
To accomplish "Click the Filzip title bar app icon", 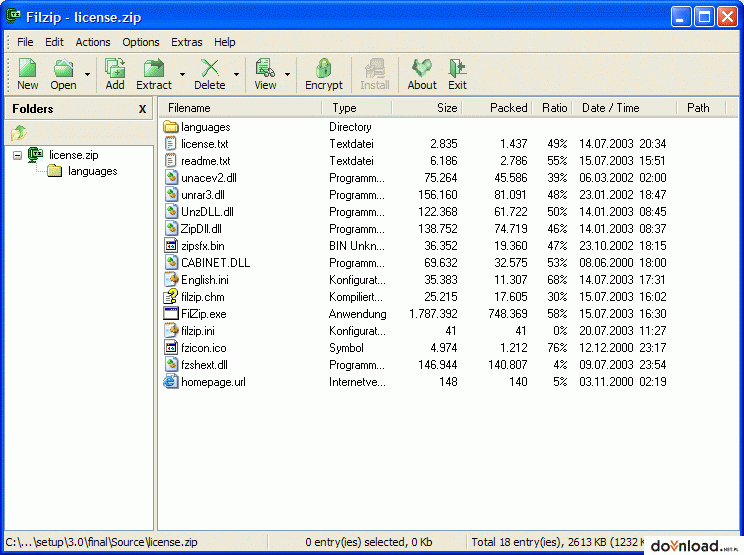I will (x=14, y=16).
